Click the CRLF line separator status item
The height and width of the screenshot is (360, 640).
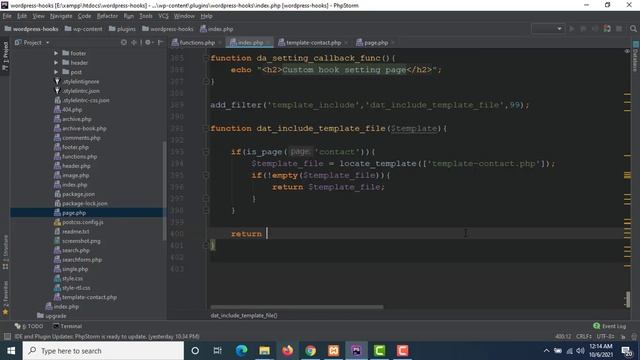584,337
